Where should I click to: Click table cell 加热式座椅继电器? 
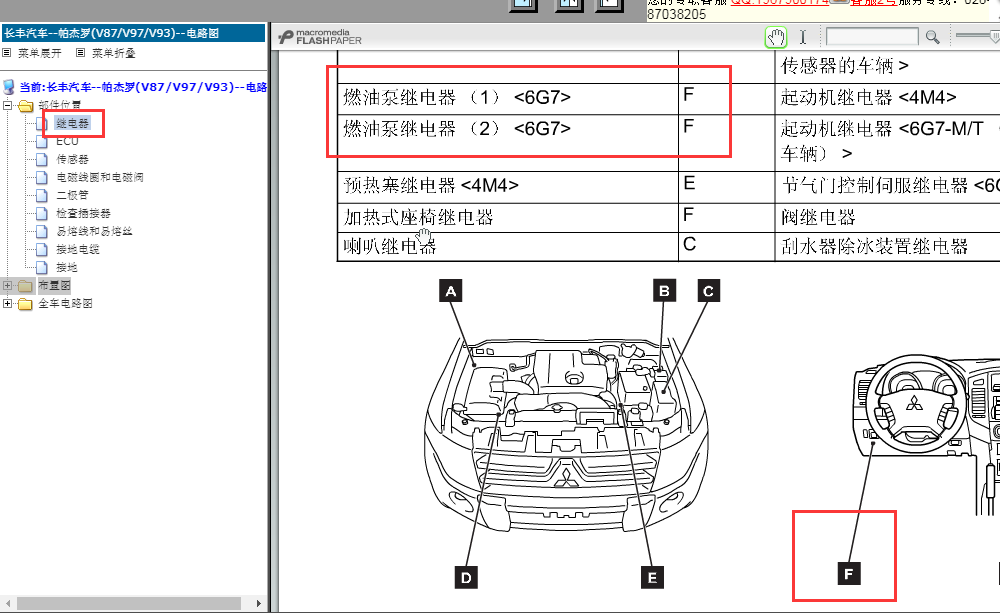[x=508, y=218]
